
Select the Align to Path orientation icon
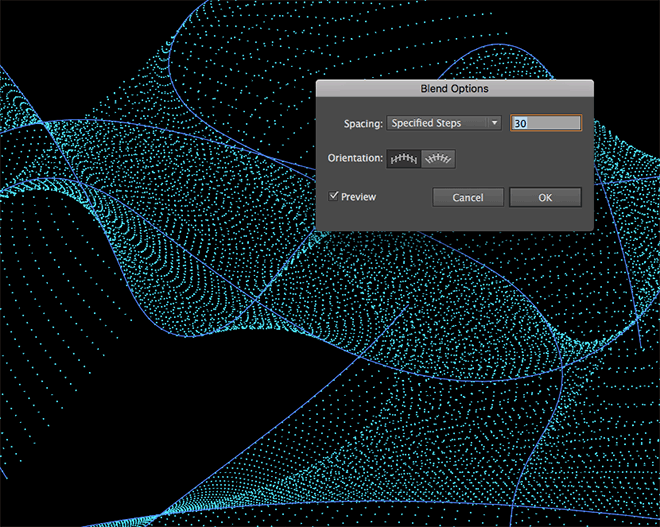click(x=438, y=158)
